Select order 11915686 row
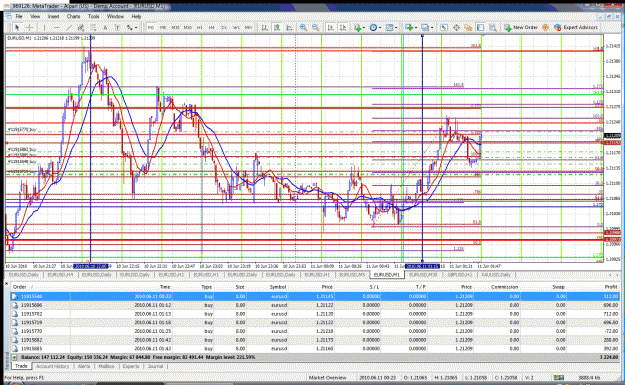 [315, 305]
